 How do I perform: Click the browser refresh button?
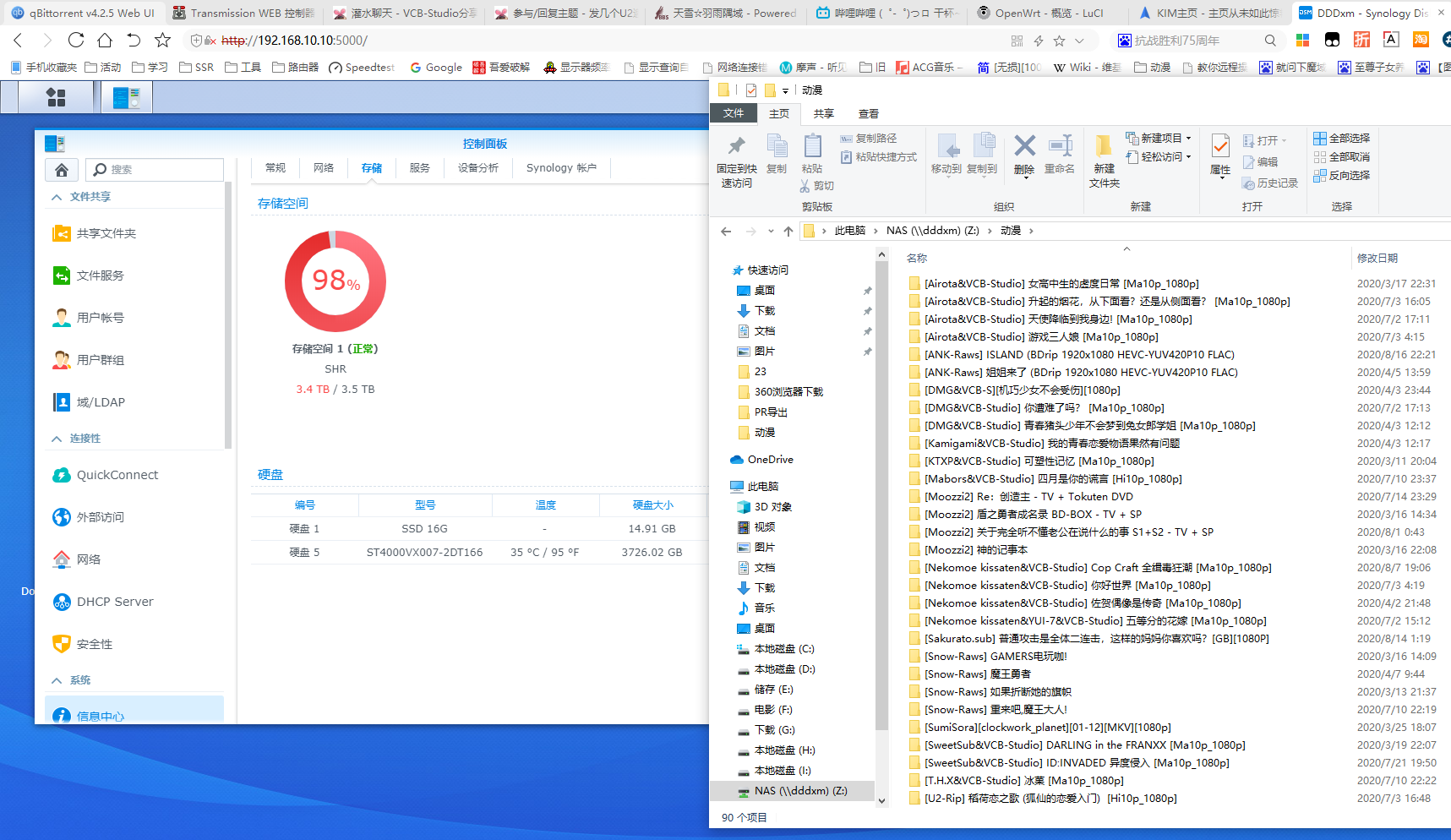[x=76, y=40]
